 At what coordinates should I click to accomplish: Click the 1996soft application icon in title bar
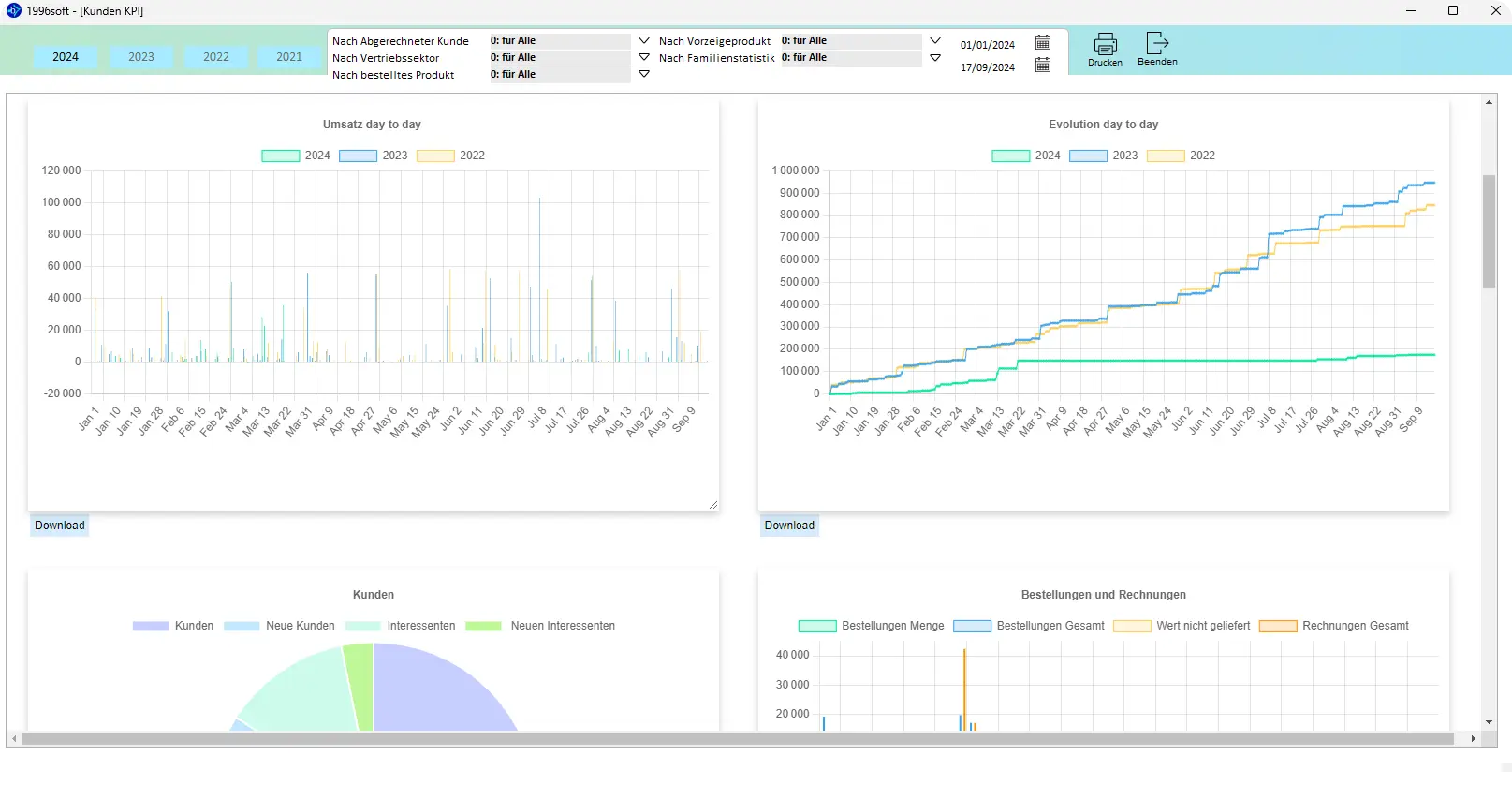pyautogui.click(x=14, y=10)
